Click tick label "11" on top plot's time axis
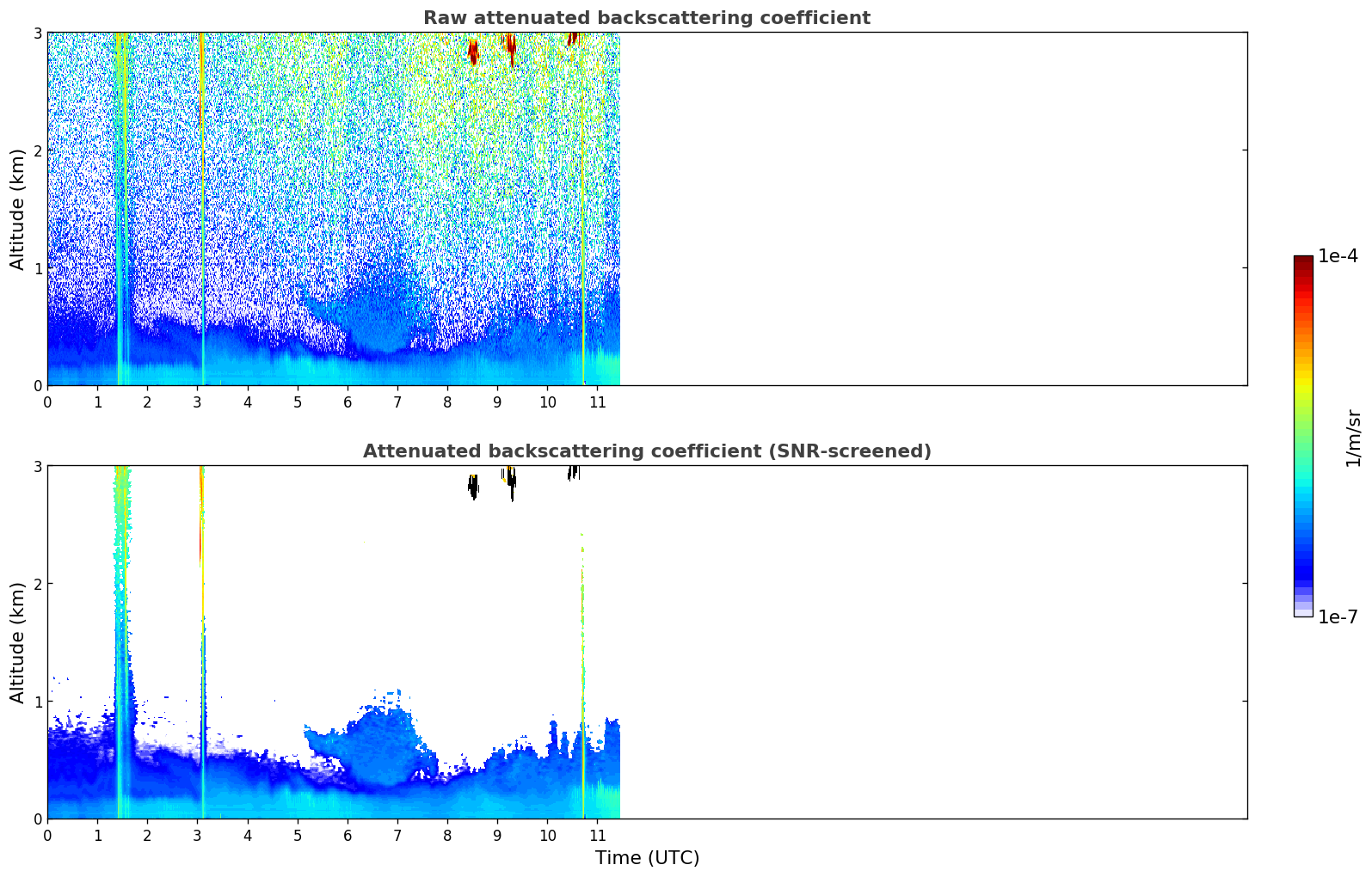 click(x=597, y=402)
